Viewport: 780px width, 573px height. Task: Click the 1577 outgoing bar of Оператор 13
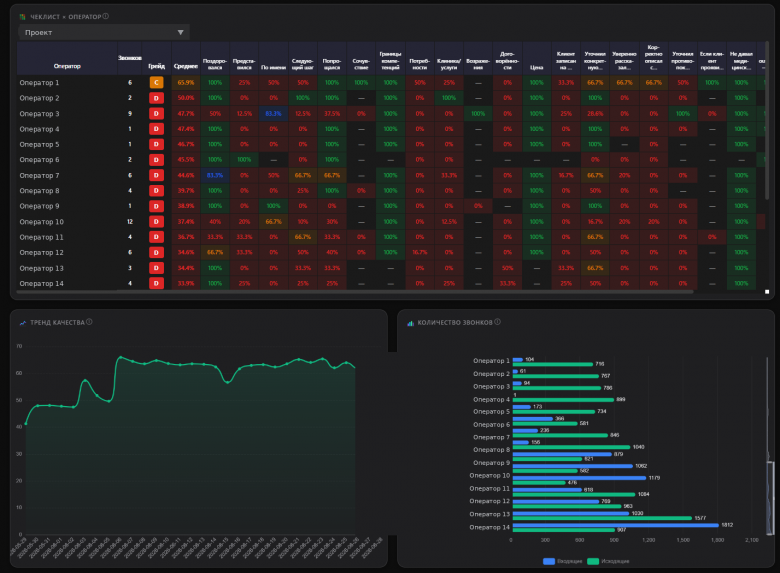click(602, 518)
